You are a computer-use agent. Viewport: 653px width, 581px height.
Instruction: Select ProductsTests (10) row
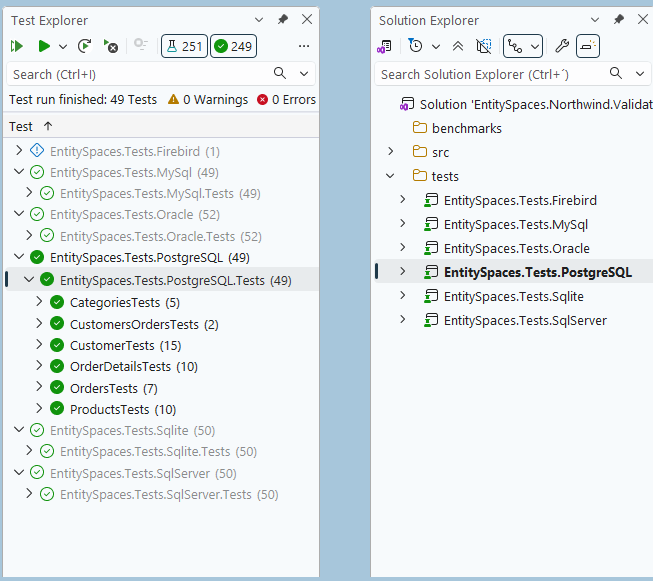tap(123, 409)
